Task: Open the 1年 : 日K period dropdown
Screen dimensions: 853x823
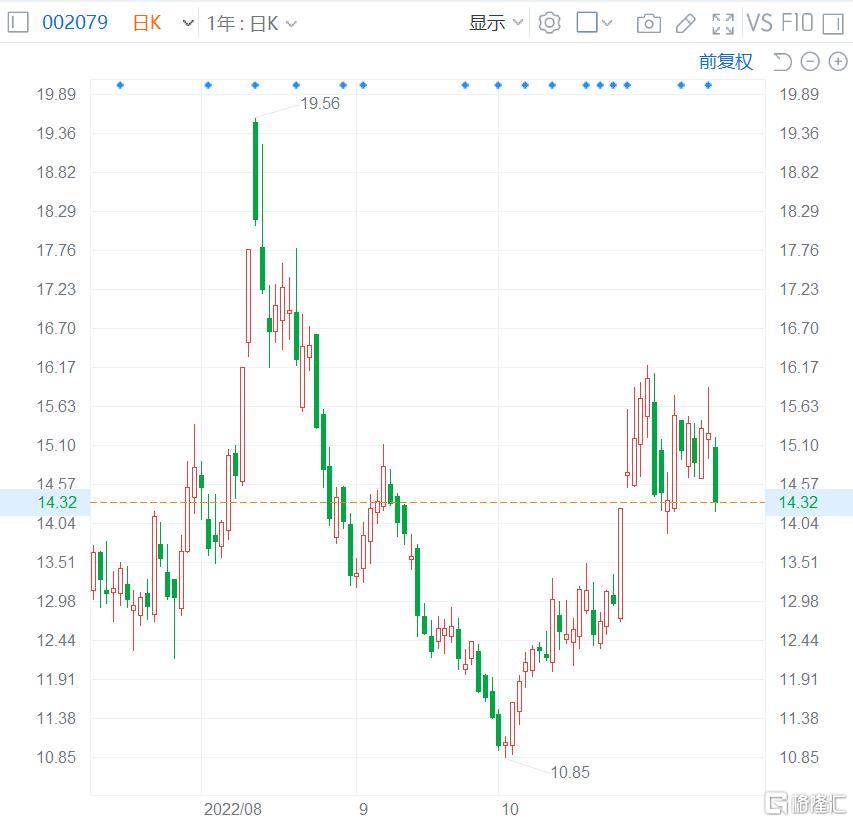Action: (x=251, y=23)
